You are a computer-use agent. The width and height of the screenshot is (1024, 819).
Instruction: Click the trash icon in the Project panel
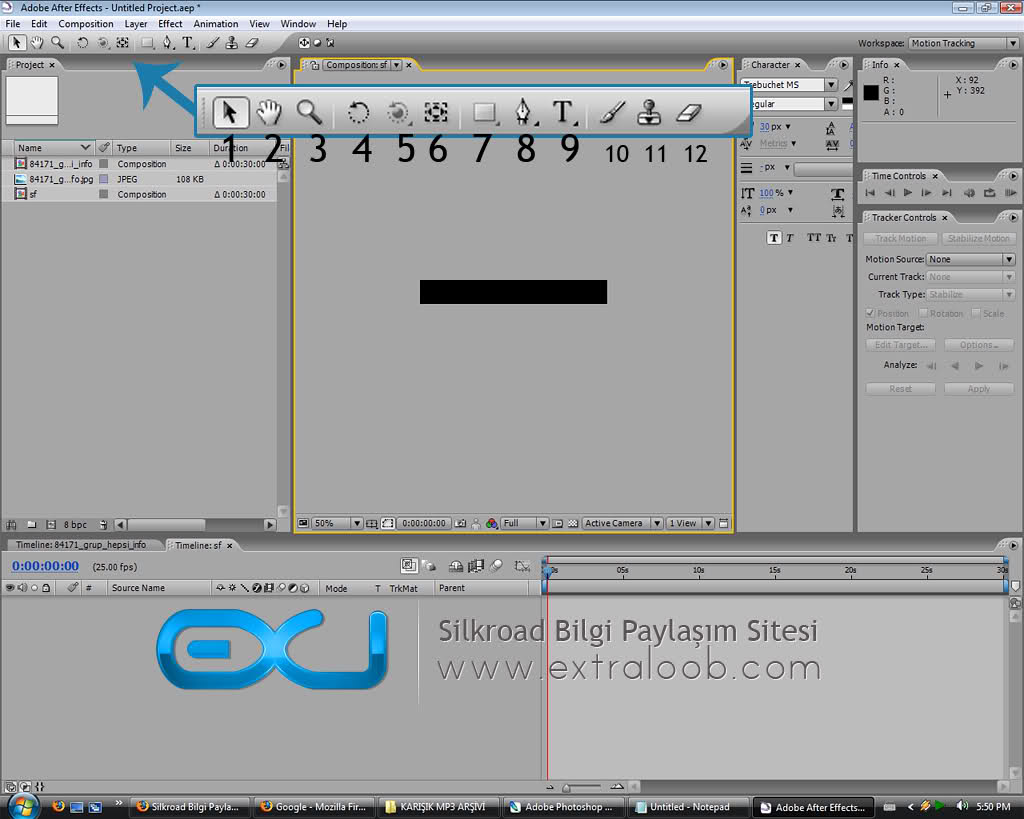coord(103,524)
